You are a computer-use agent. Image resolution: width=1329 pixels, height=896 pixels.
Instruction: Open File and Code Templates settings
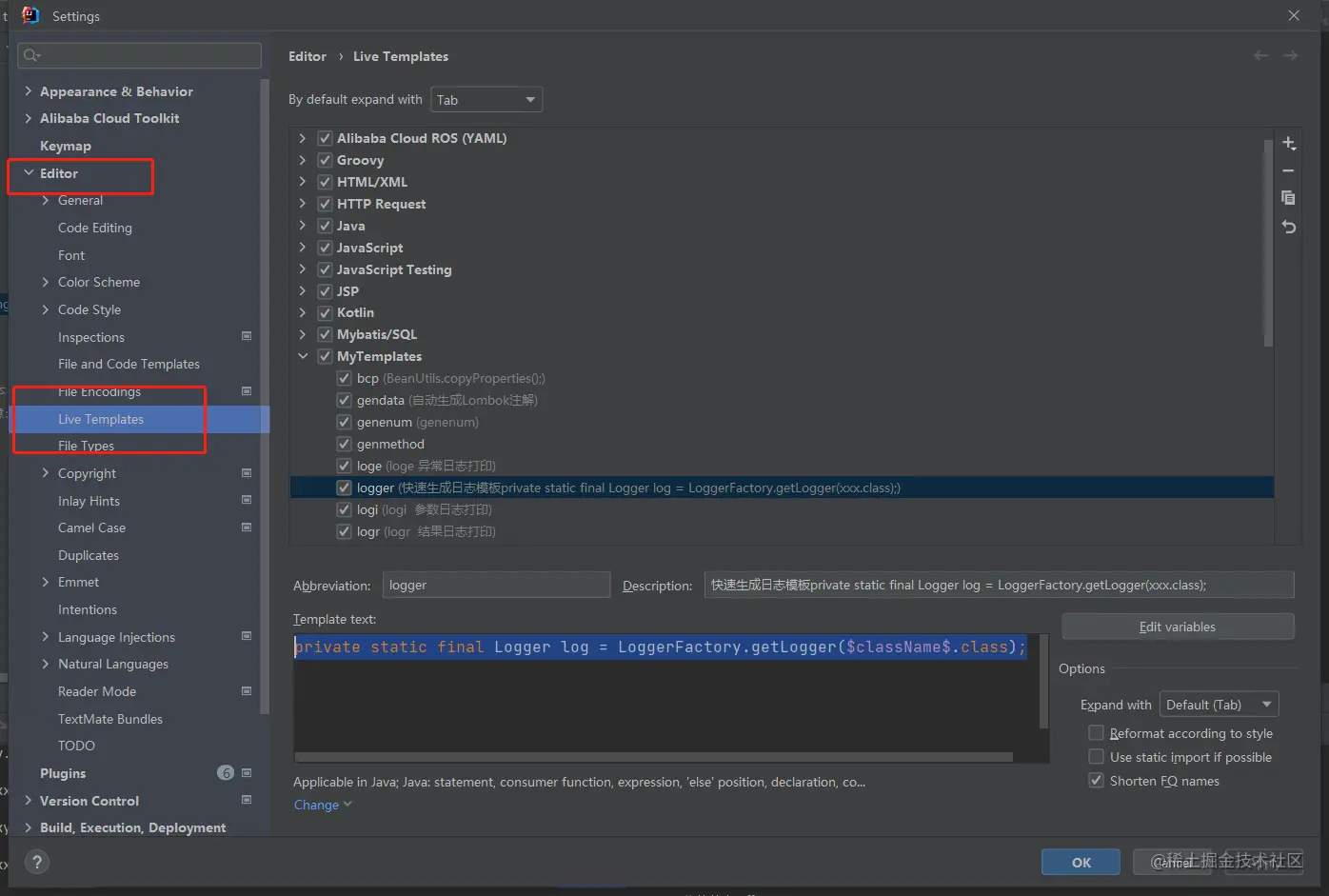coord(129,364)
